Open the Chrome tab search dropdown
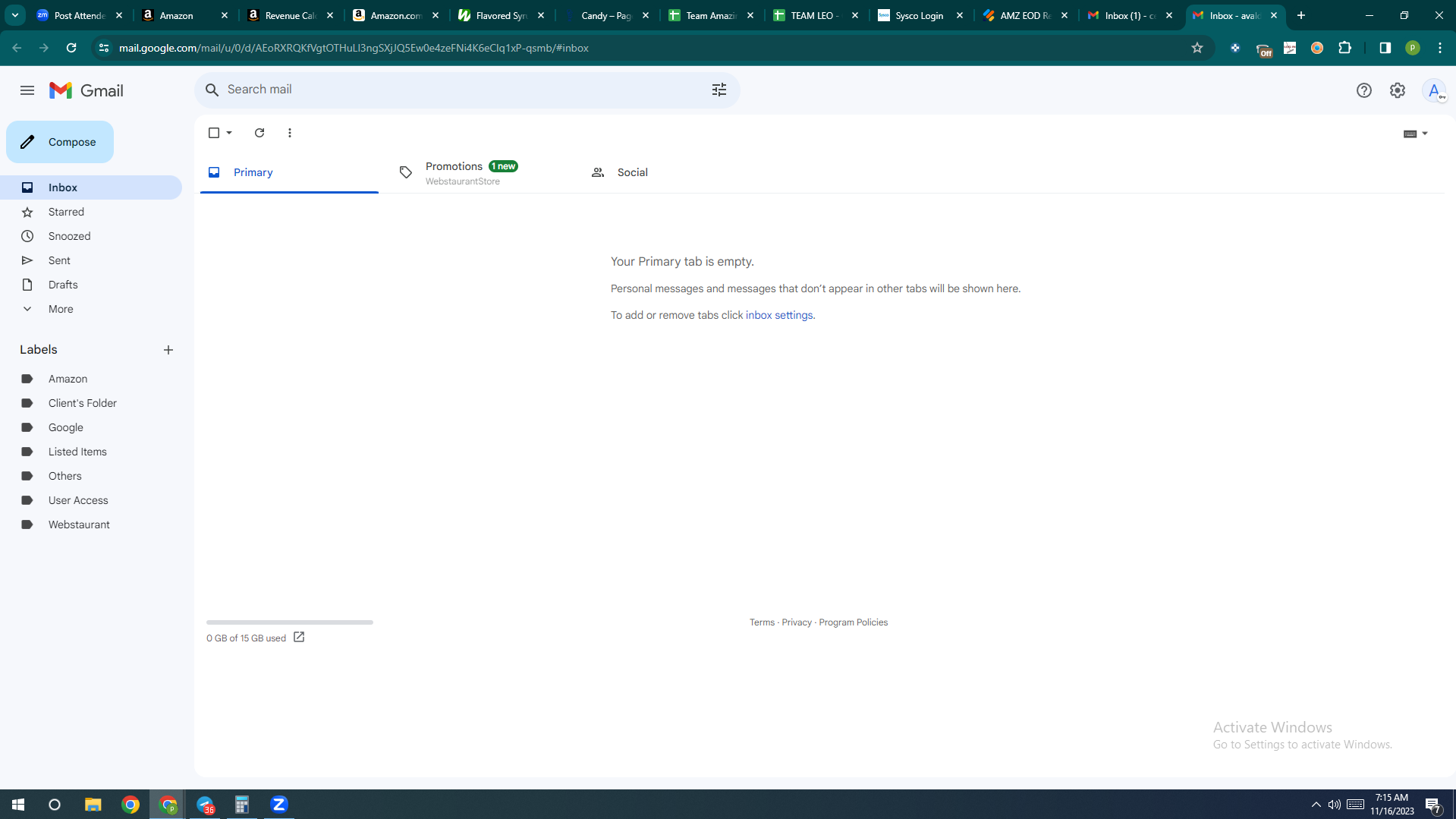Screen dimensions: 1456x819 [15, 15]
